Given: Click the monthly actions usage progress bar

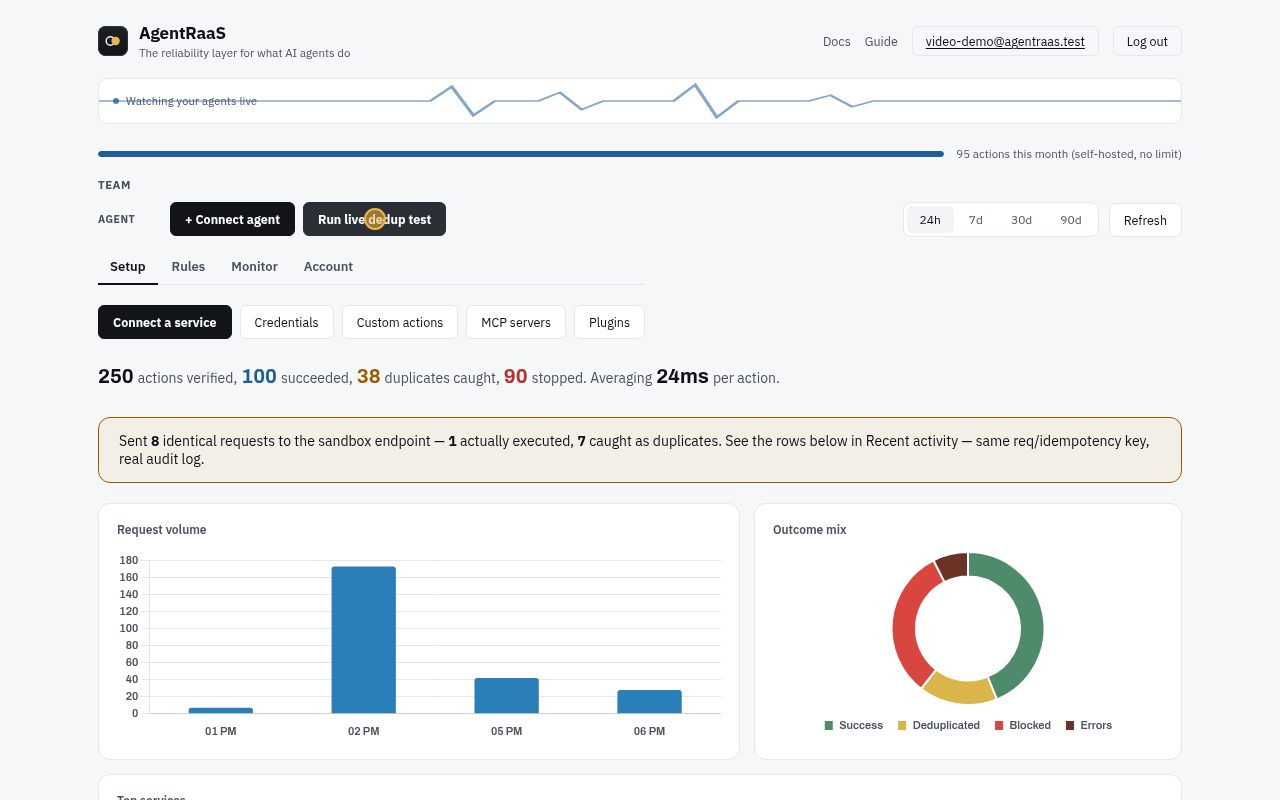Looking at the screenshot, I should point(521,154).
